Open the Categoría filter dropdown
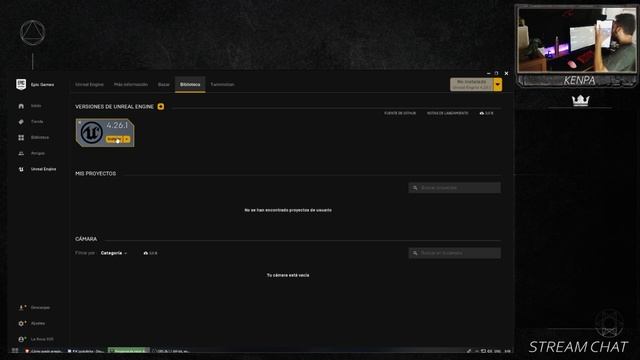Image resolution: width=640 pixels, height=360 pixels. click(x=114, y=253)
